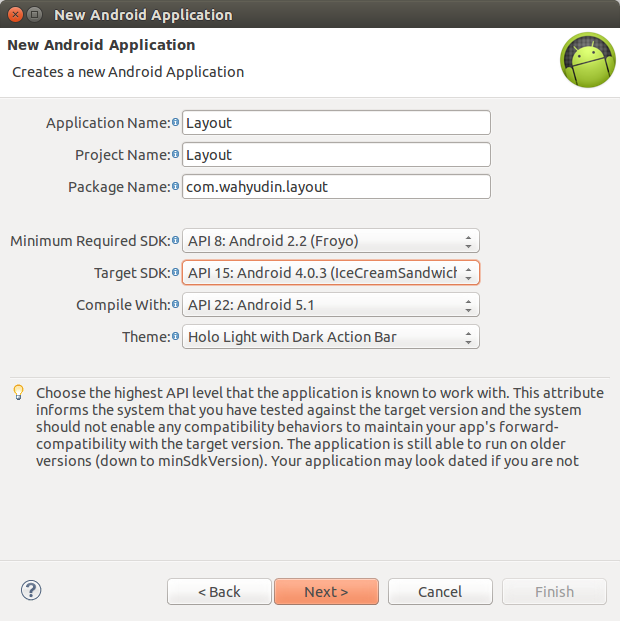Click the window maximize button in title bar
The width and height of the screenshot is (620, 621).
35,15
